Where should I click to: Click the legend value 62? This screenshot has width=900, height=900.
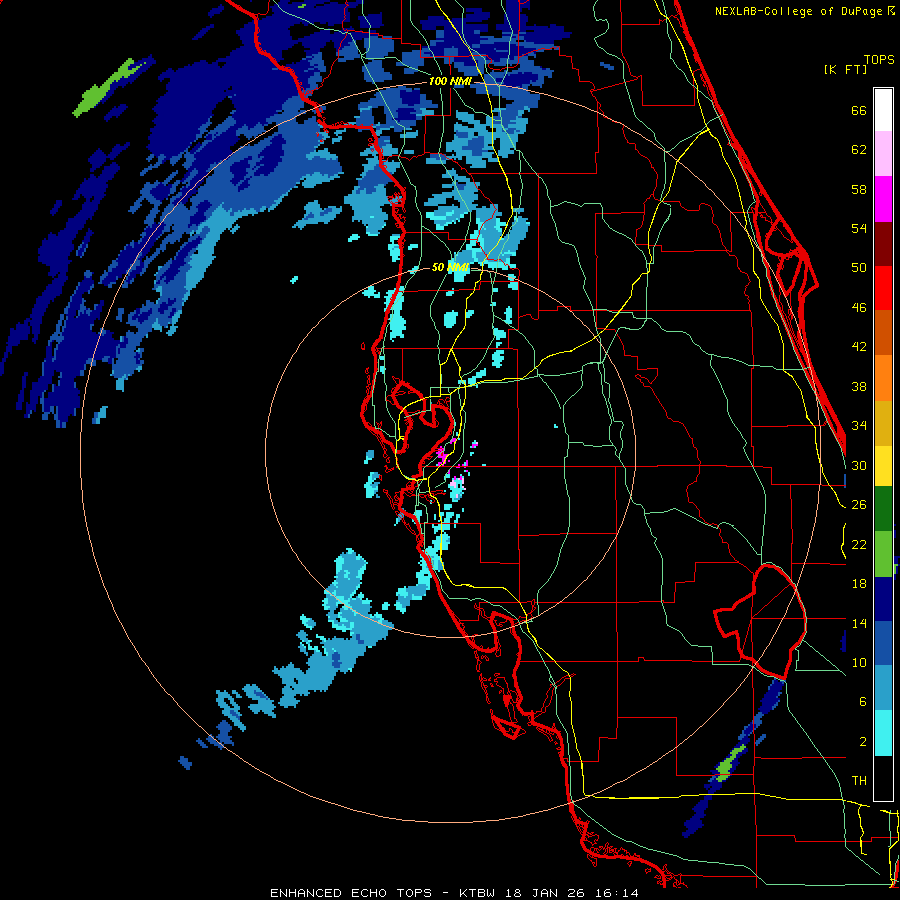pos(859,150)
